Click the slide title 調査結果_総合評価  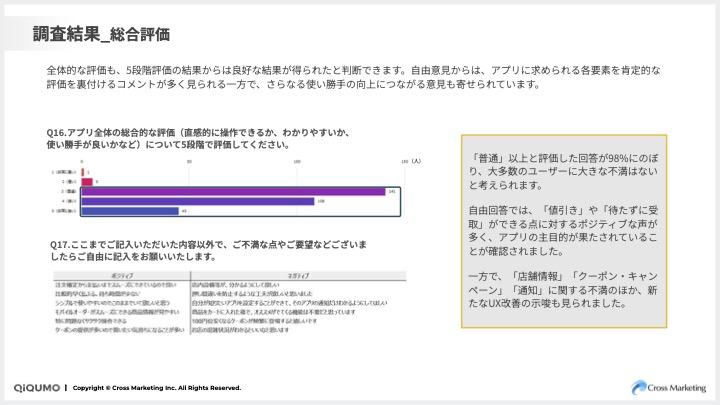tap(101, 34)
